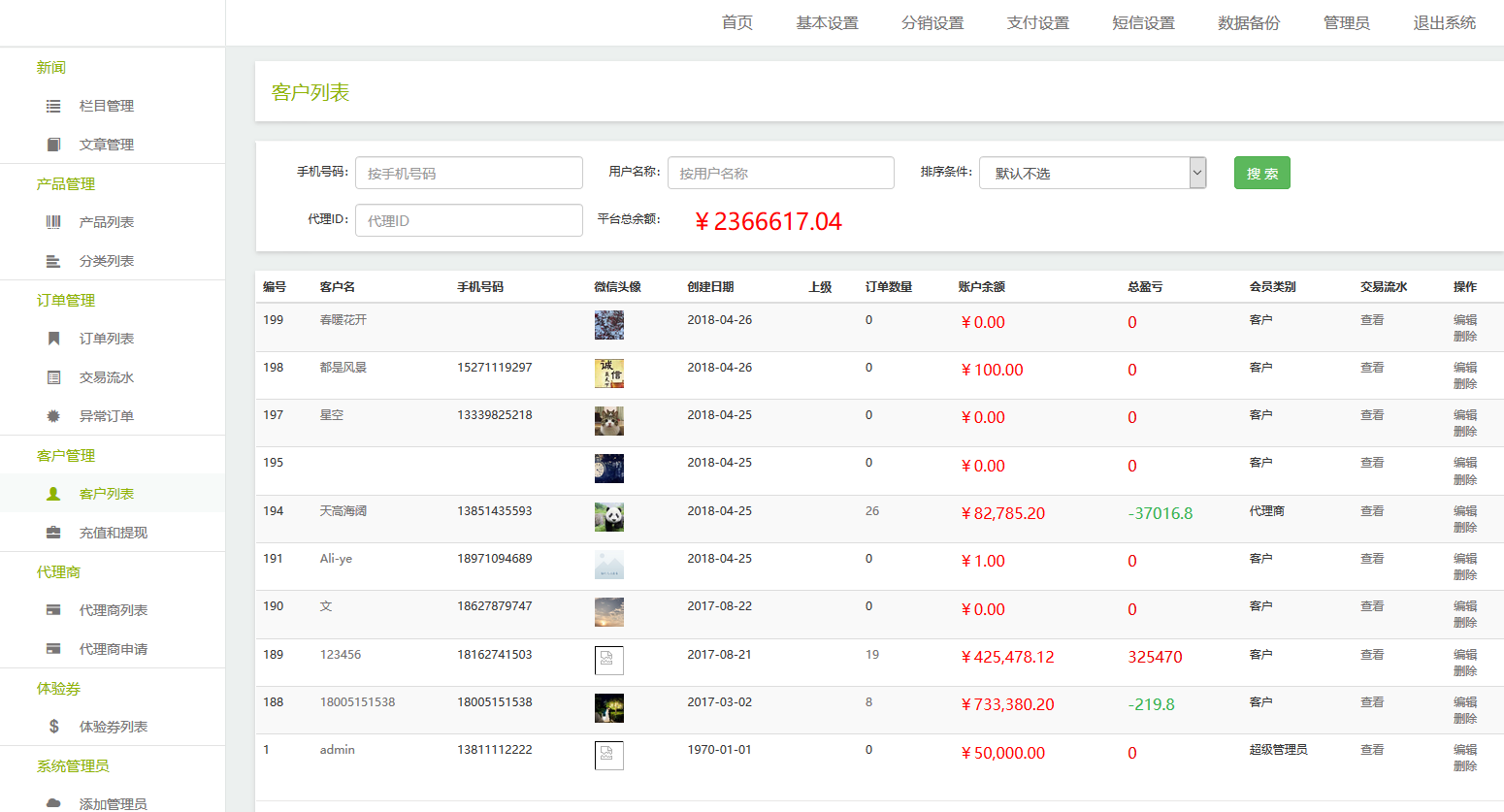Go to 首页 in top navigation
This screenshot has width=1504, height=812.
pyautogui.click(x=737, y=22)
